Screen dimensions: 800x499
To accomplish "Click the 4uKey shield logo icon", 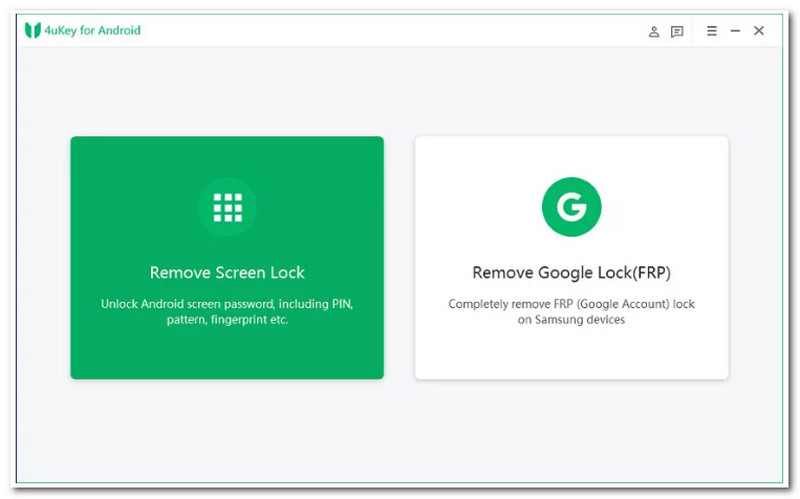I will tap(33, 31).
